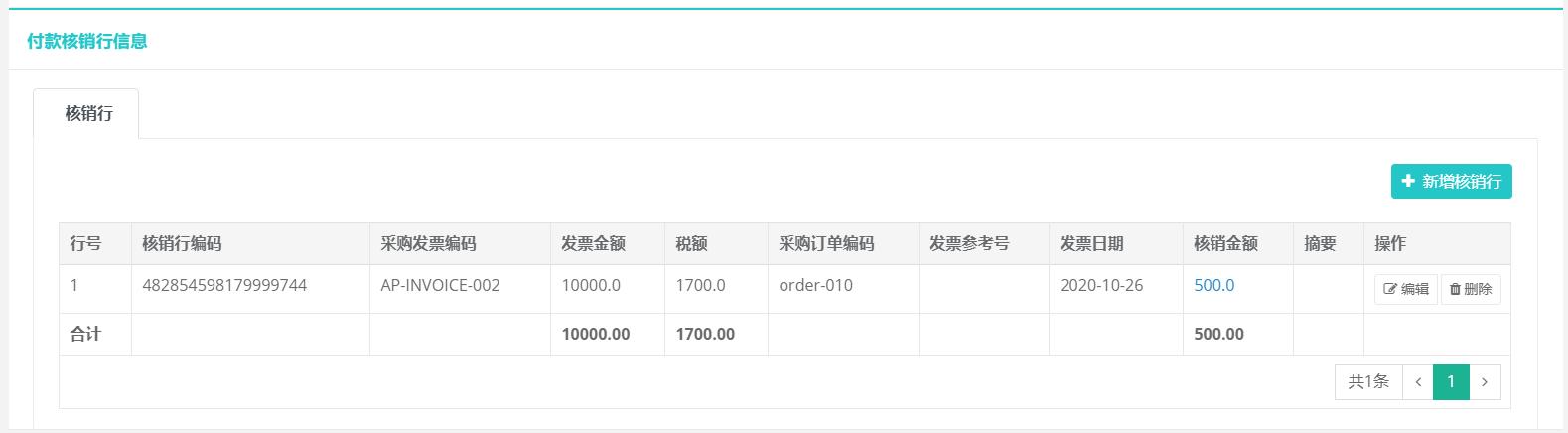Go to the next page using right chevron
This screenshot has width=1568, height=433.
[1485, 382]
